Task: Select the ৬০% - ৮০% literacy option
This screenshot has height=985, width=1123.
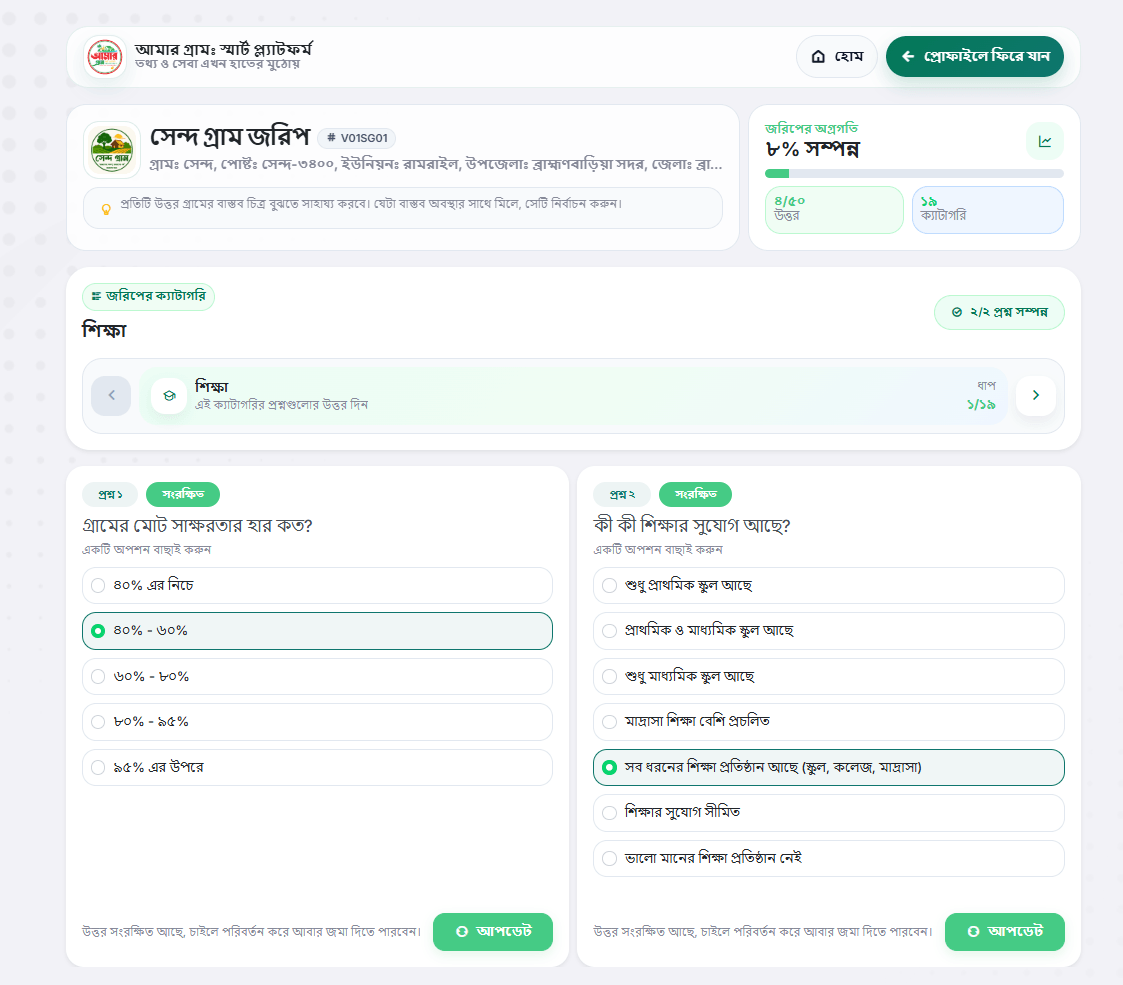Action: coord(317,677)
